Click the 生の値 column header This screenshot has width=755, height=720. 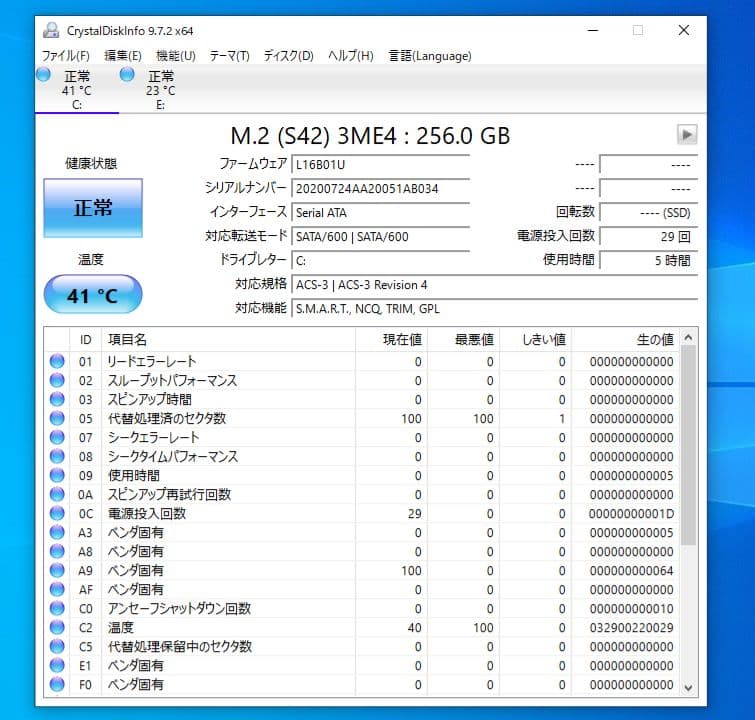[x=626, y=340]
